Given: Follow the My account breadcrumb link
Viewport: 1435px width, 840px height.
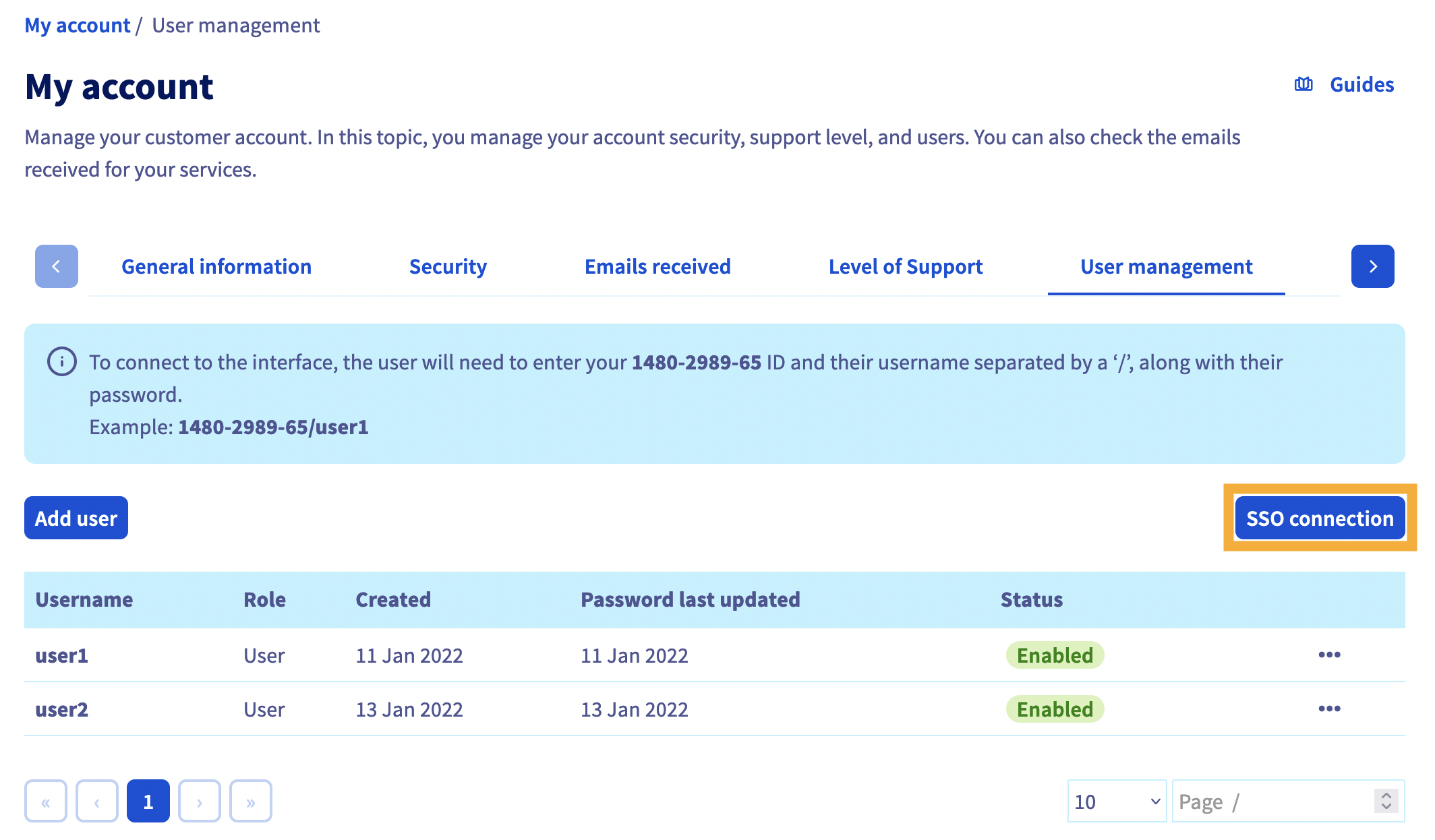Looking at the screenshot, I should pos(78,26).
